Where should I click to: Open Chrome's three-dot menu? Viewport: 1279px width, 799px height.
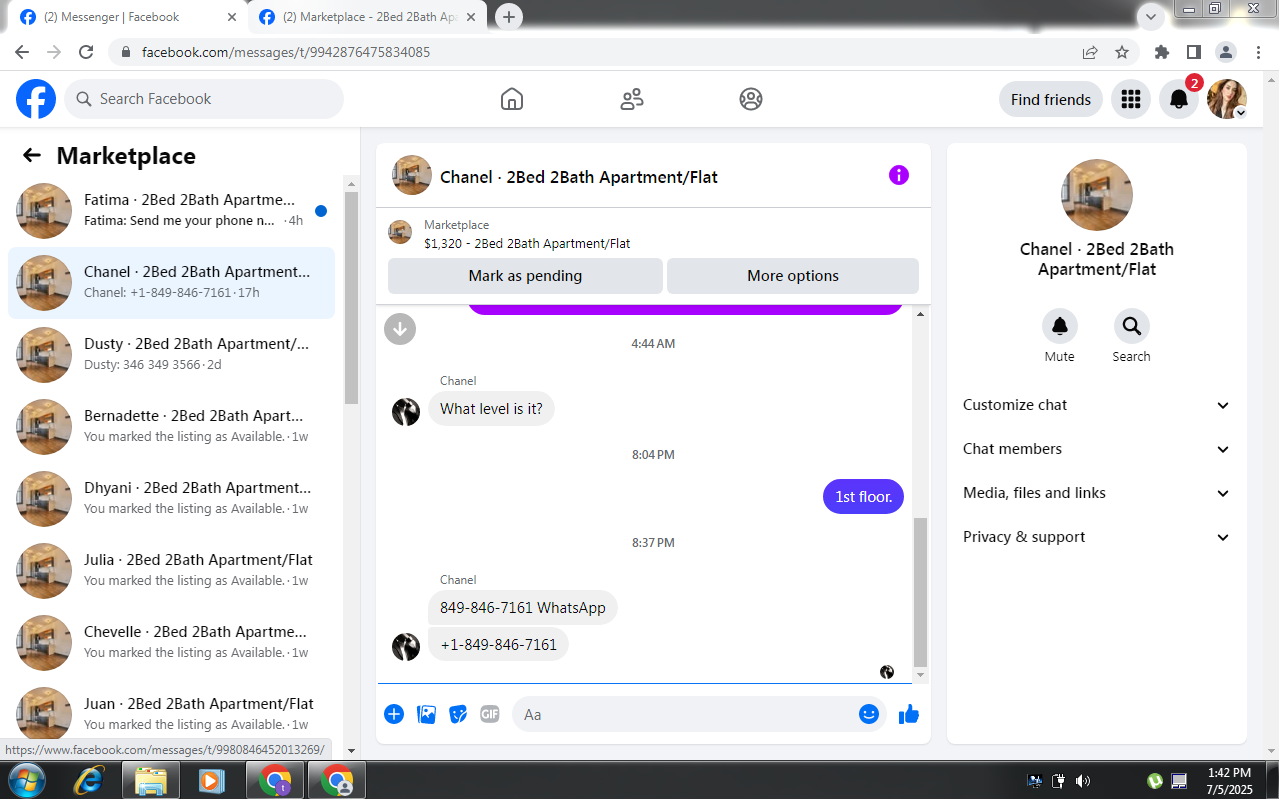(1257, 52)
